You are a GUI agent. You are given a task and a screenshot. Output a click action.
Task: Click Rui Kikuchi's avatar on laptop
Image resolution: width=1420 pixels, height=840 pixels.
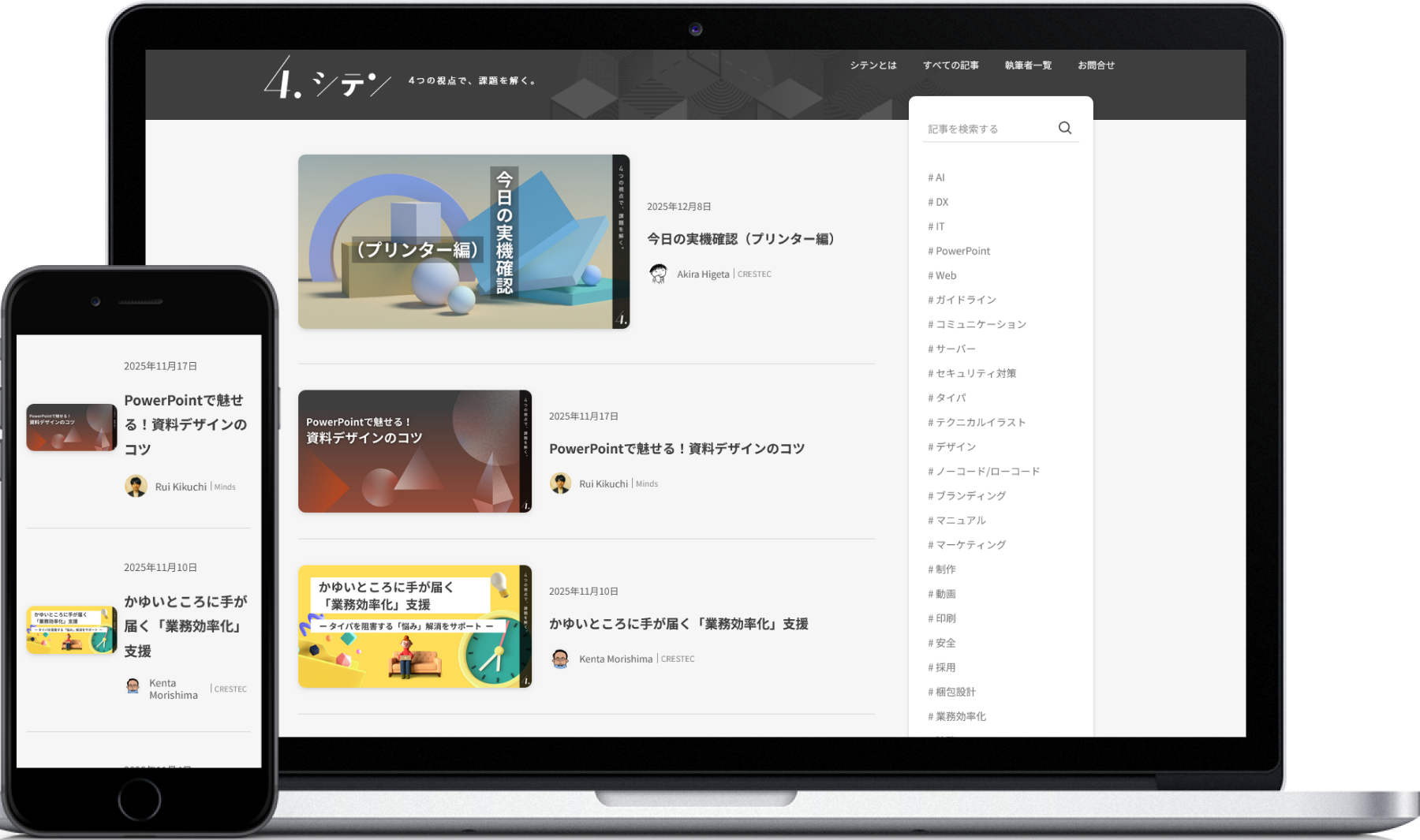tap(560, 483)
